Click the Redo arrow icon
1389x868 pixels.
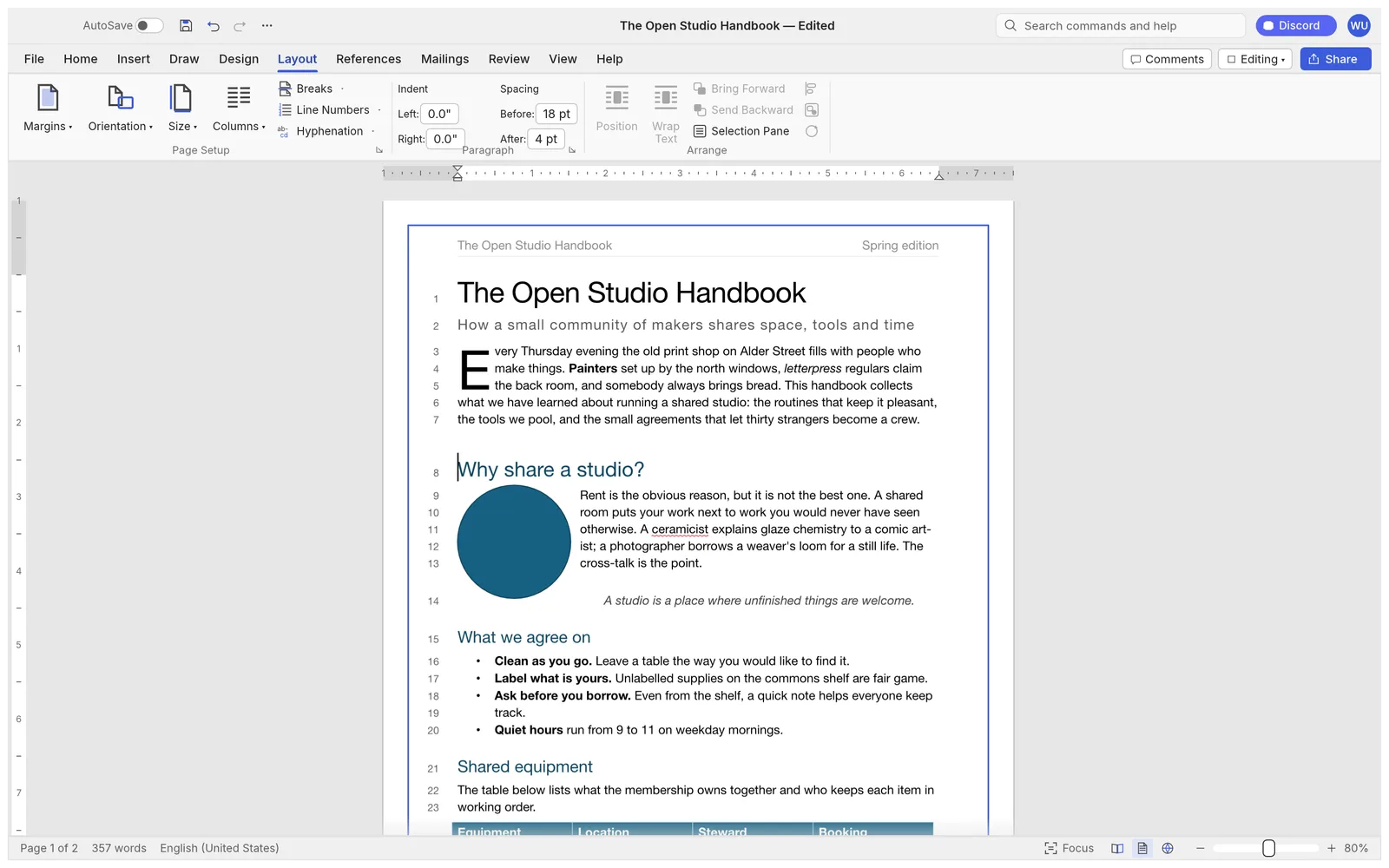click(240, 26)
